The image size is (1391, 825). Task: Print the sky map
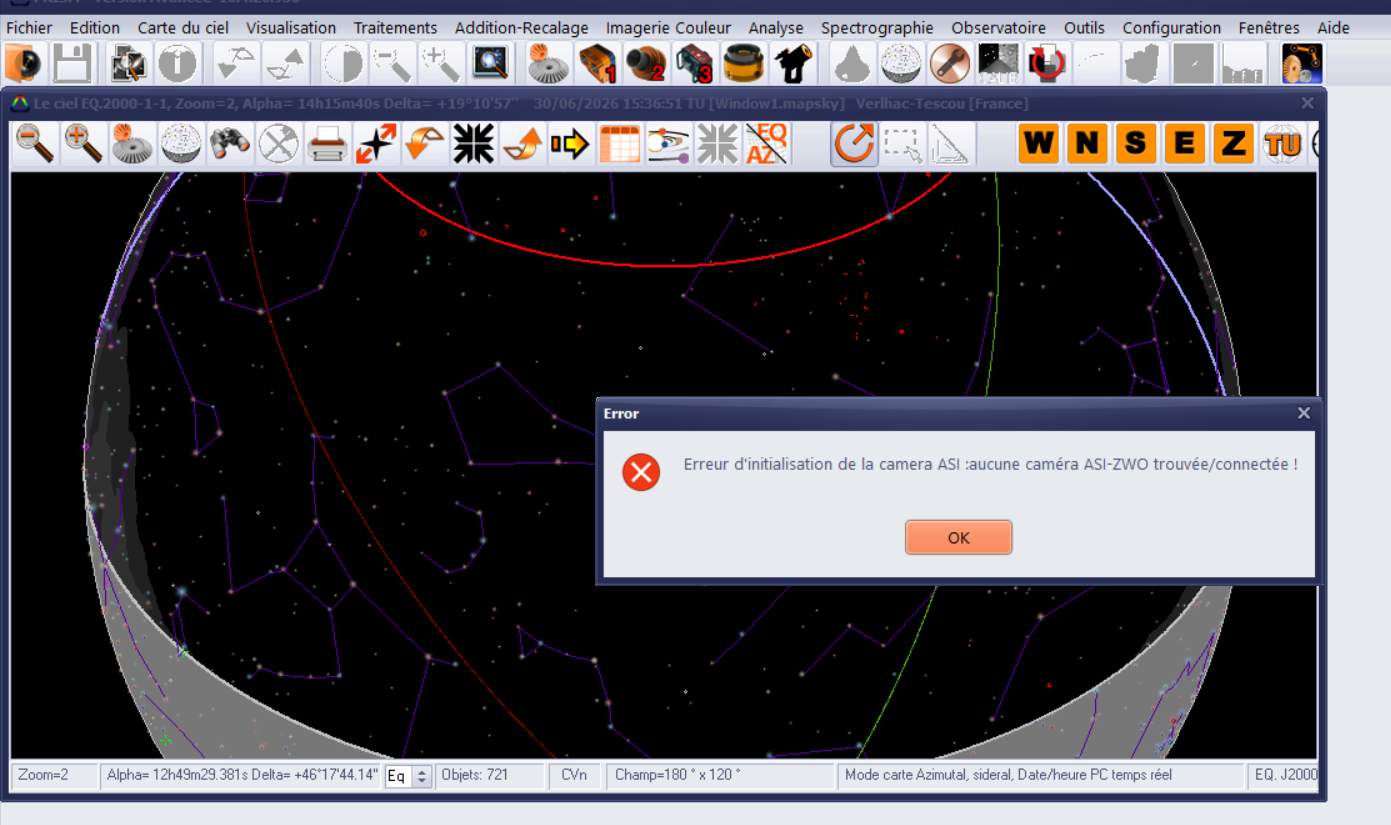point(327,144)
